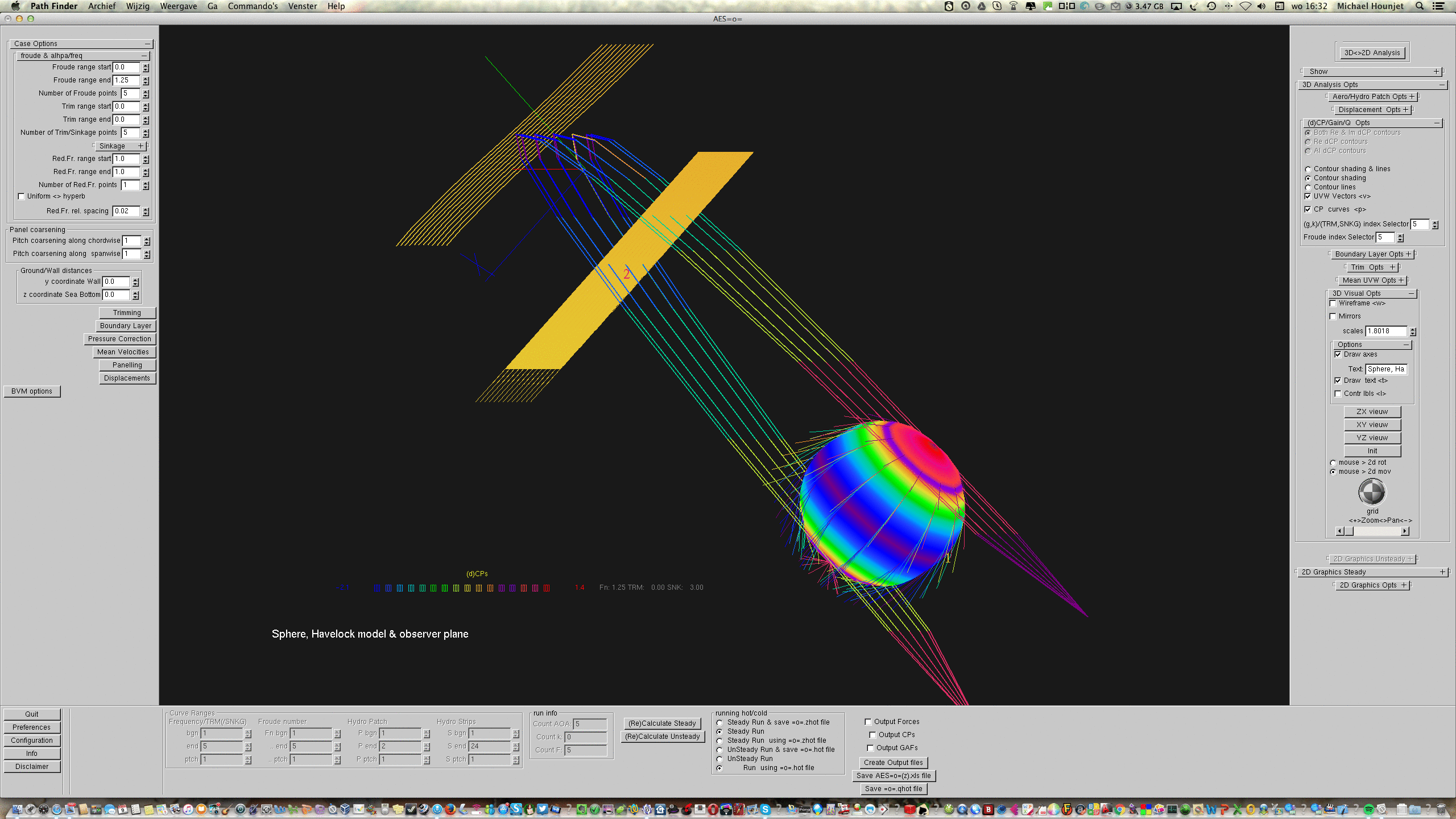This screenshot has height=819, width=1456.
Task: Click the scales value stepper arrows
Action: click(1413, 331)
